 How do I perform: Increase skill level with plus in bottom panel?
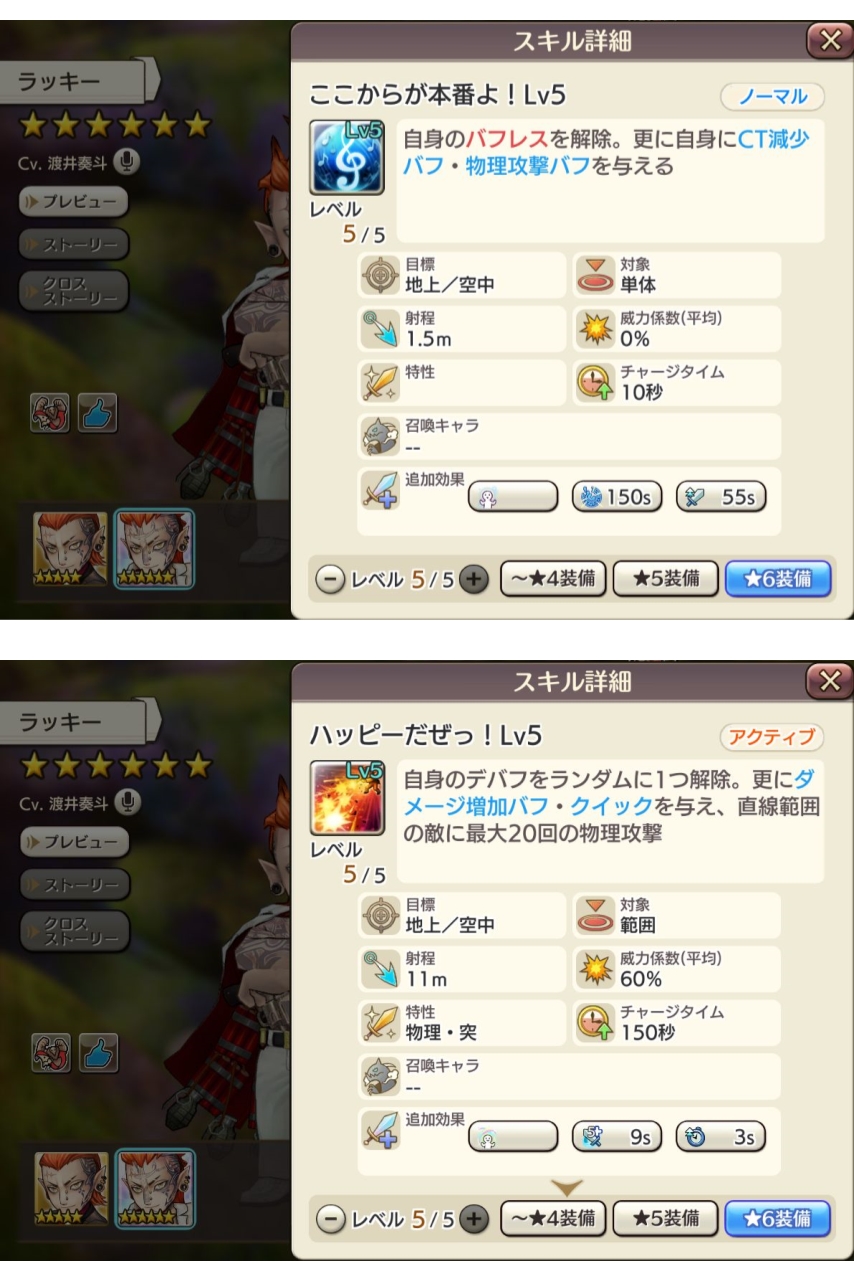(474, 1219)
